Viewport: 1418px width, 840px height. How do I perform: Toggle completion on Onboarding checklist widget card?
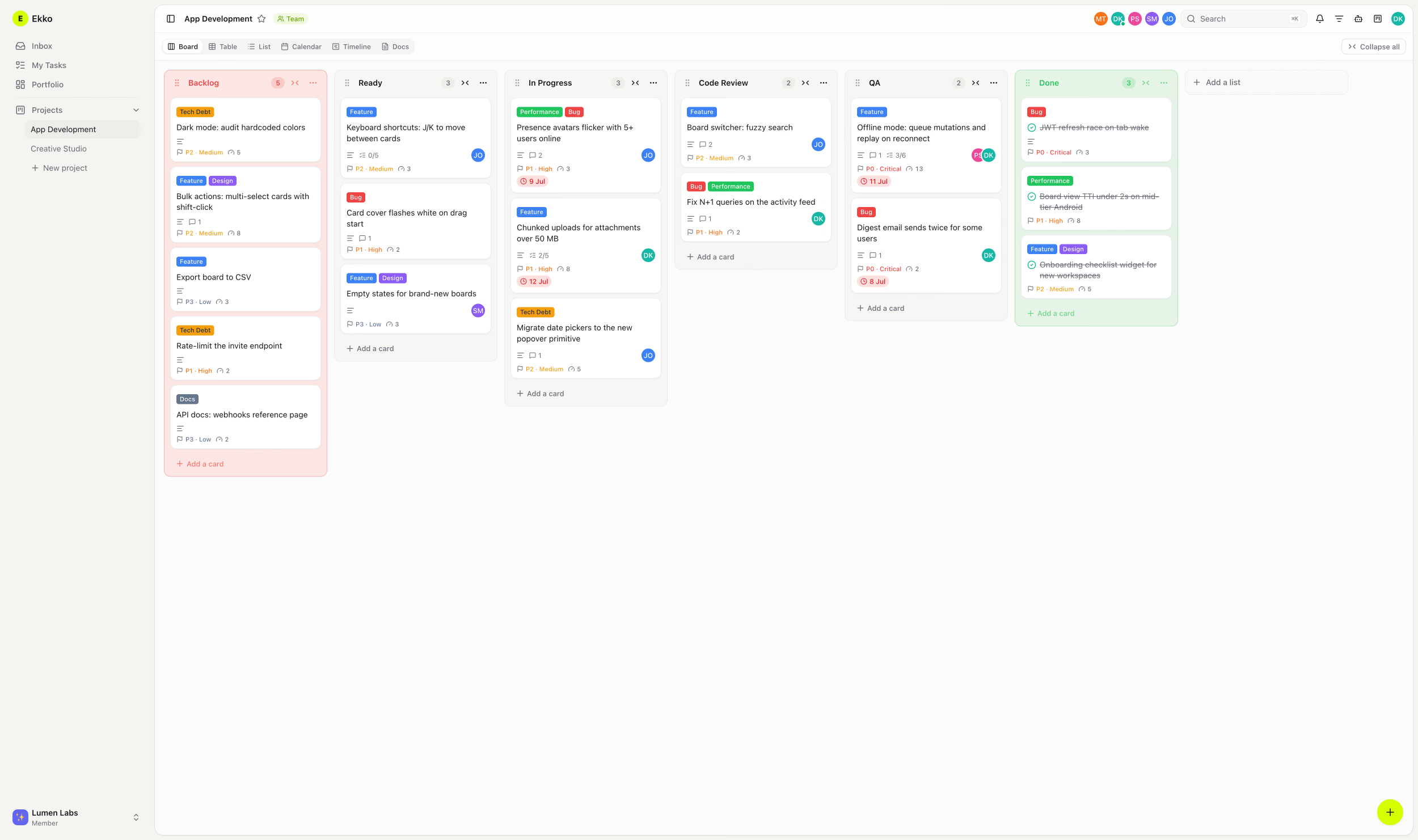[1032, 265]
